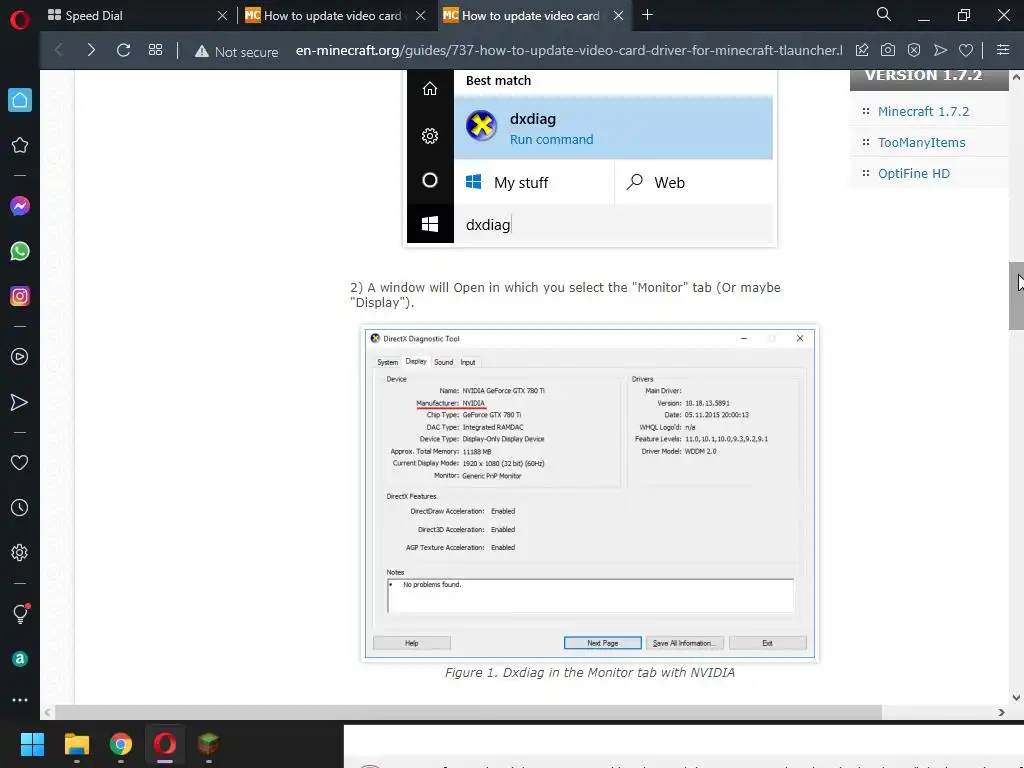The height and width of the screenshot is (768, 1024).
Task: Click the dxdiag search results image
Action: pos(591,158)
